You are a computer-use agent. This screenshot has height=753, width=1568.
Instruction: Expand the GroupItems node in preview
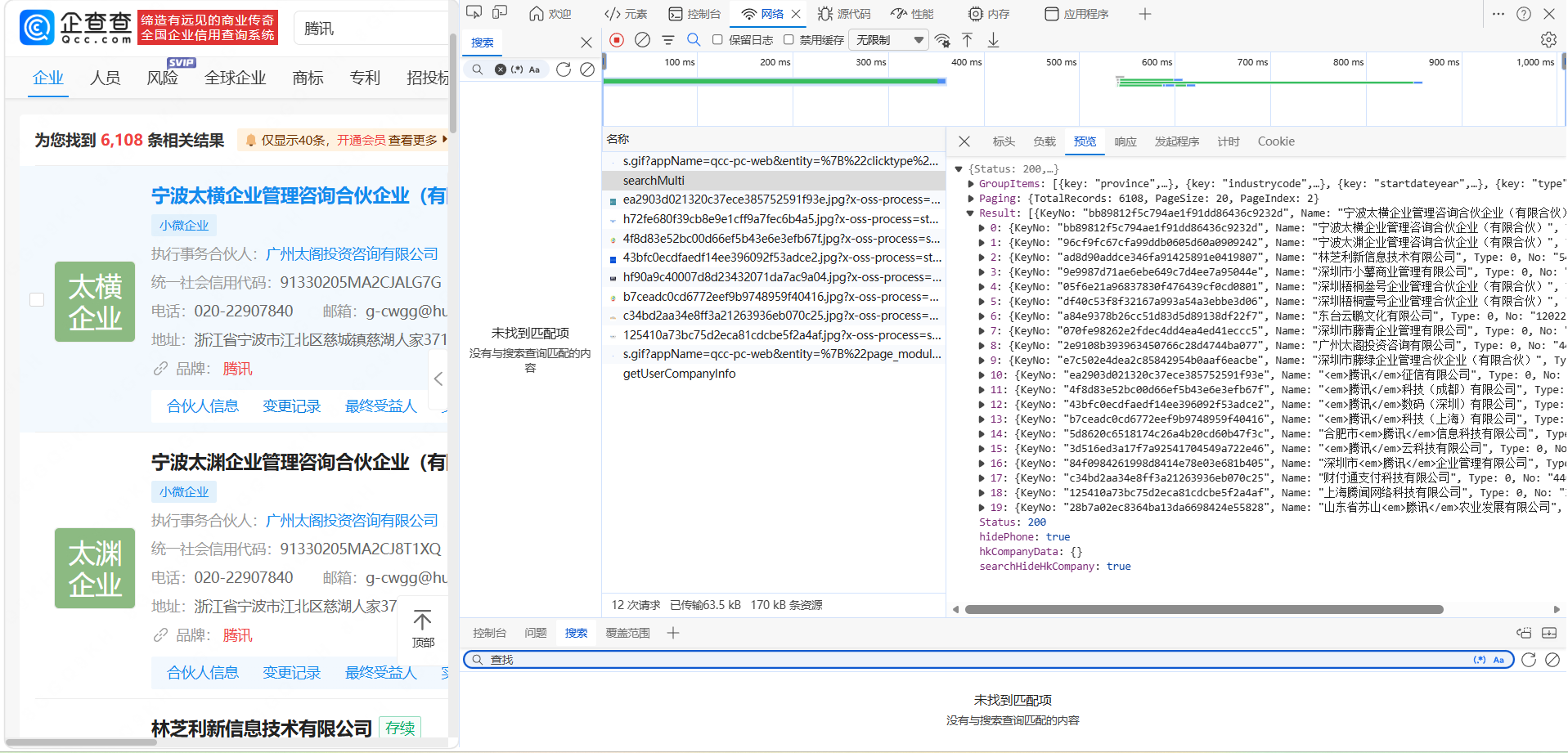pyautogui.click(x=971, y=184)
